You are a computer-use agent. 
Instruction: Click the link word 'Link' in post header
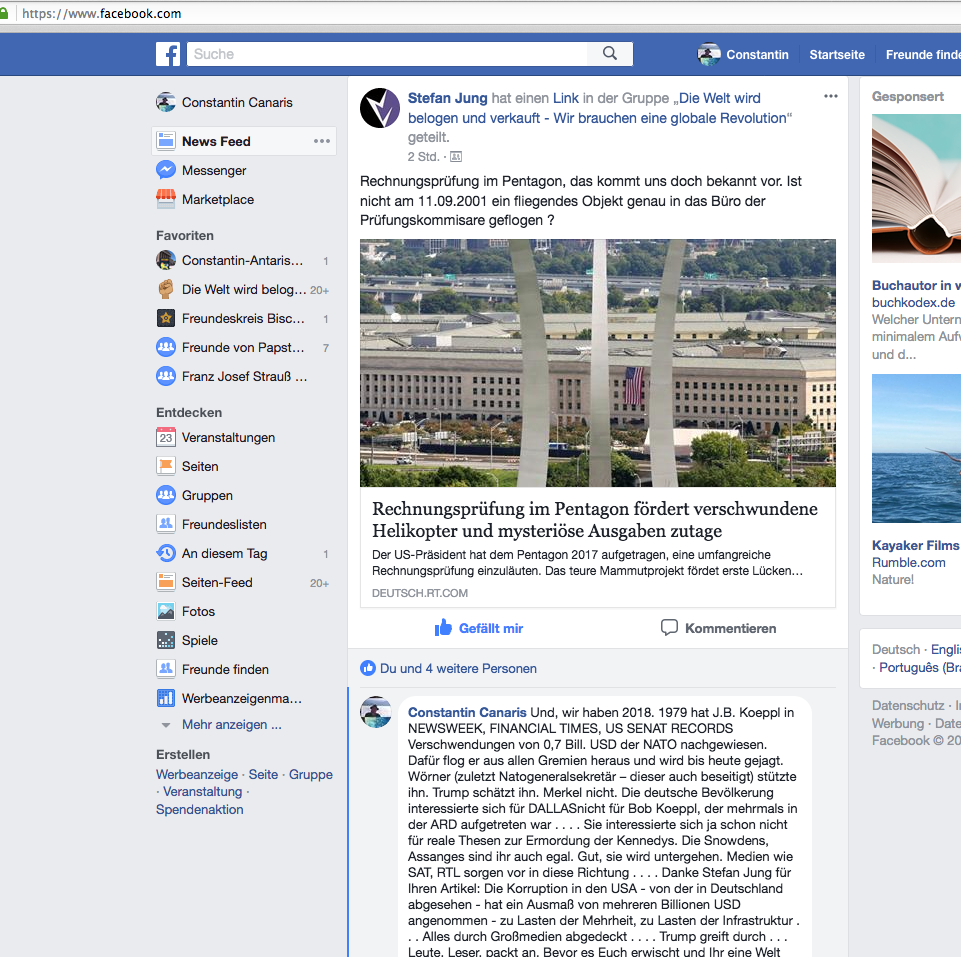click(566, 98)
